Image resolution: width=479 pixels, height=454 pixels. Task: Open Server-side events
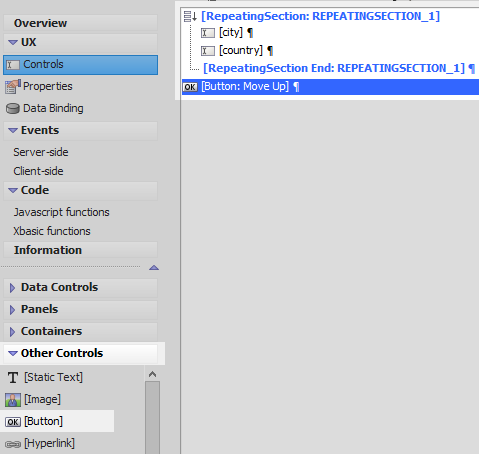click(41, 152)
